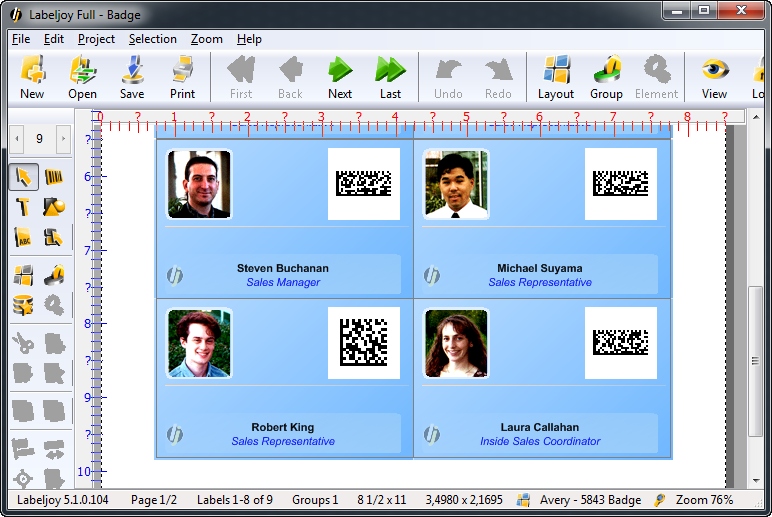
Task: Open the Edit menu
Action: [x=54, y=39]
